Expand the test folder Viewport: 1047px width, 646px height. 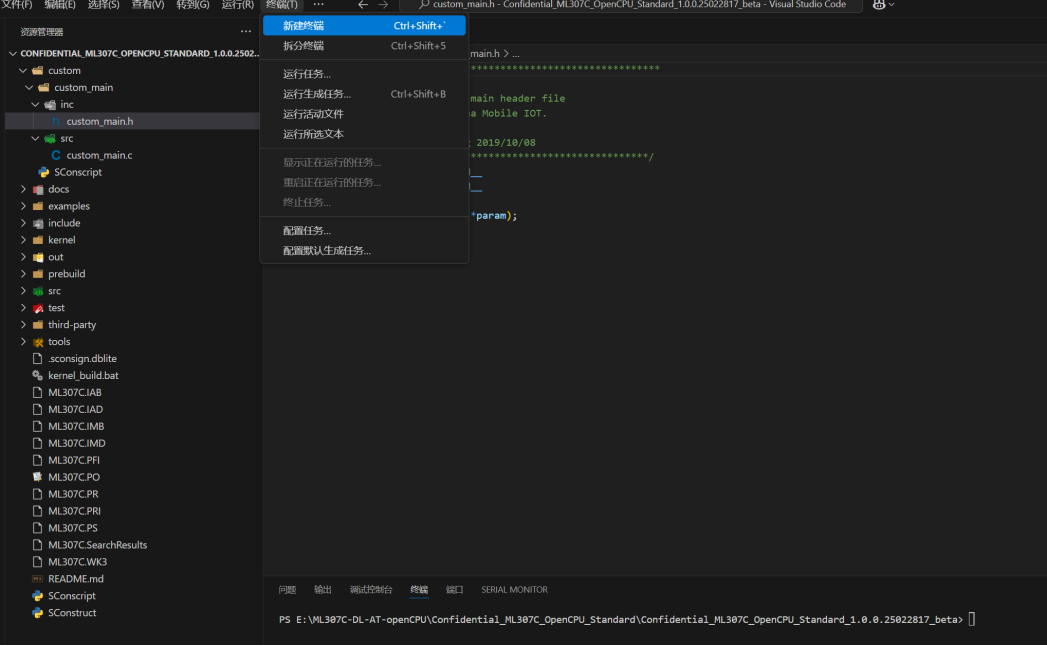23,308
